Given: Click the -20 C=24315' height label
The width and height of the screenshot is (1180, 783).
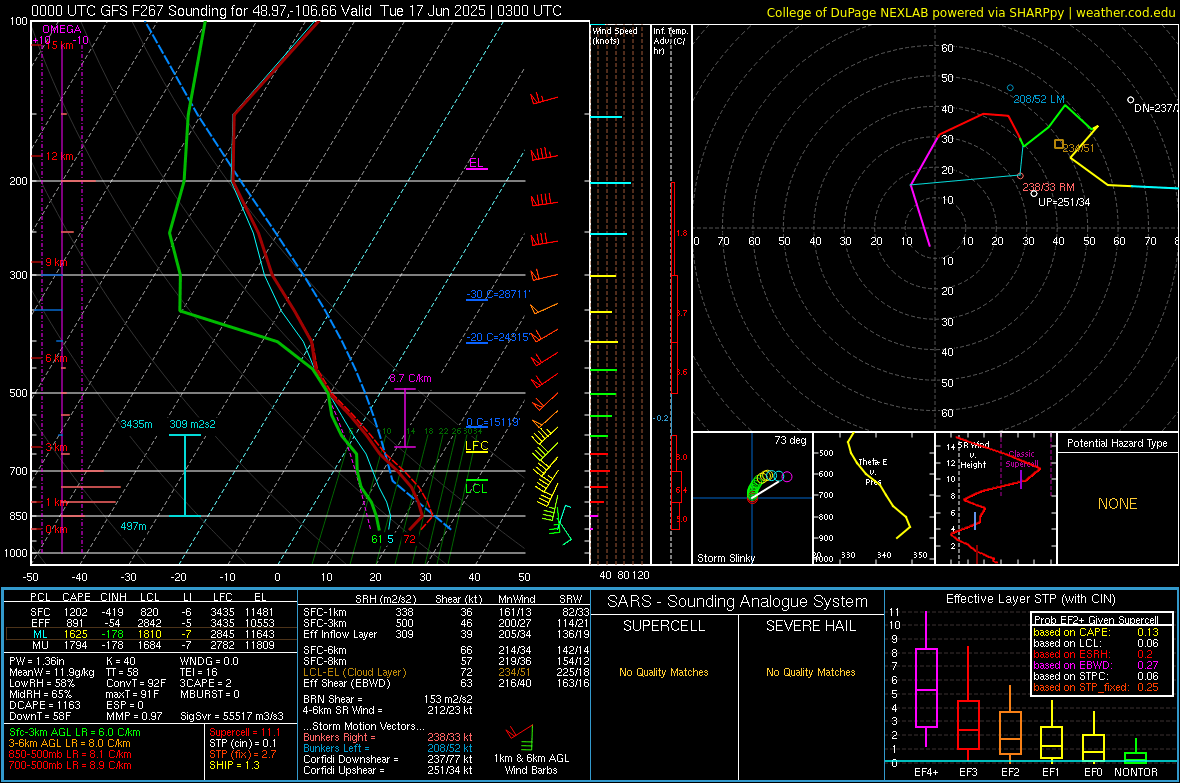Looking at the screenshot, I should [498, 337].
